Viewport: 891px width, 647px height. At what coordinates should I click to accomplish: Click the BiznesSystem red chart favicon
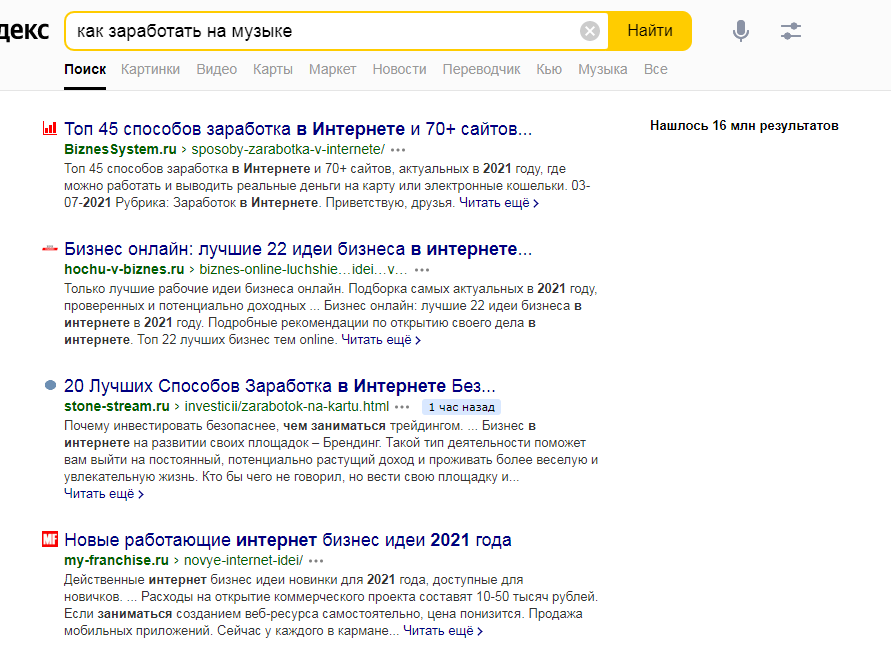pos(50,128)
